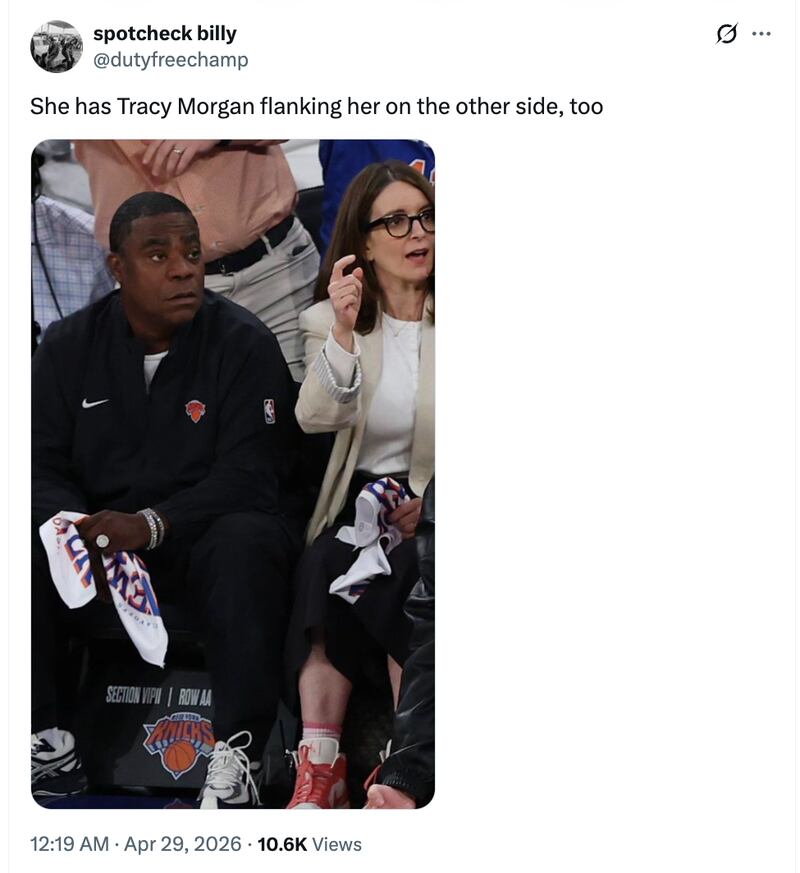This screenshot has width=800, height=873.
Task: Visit the @dutyfreechamp handle link
Action: (x=170, y=59)
